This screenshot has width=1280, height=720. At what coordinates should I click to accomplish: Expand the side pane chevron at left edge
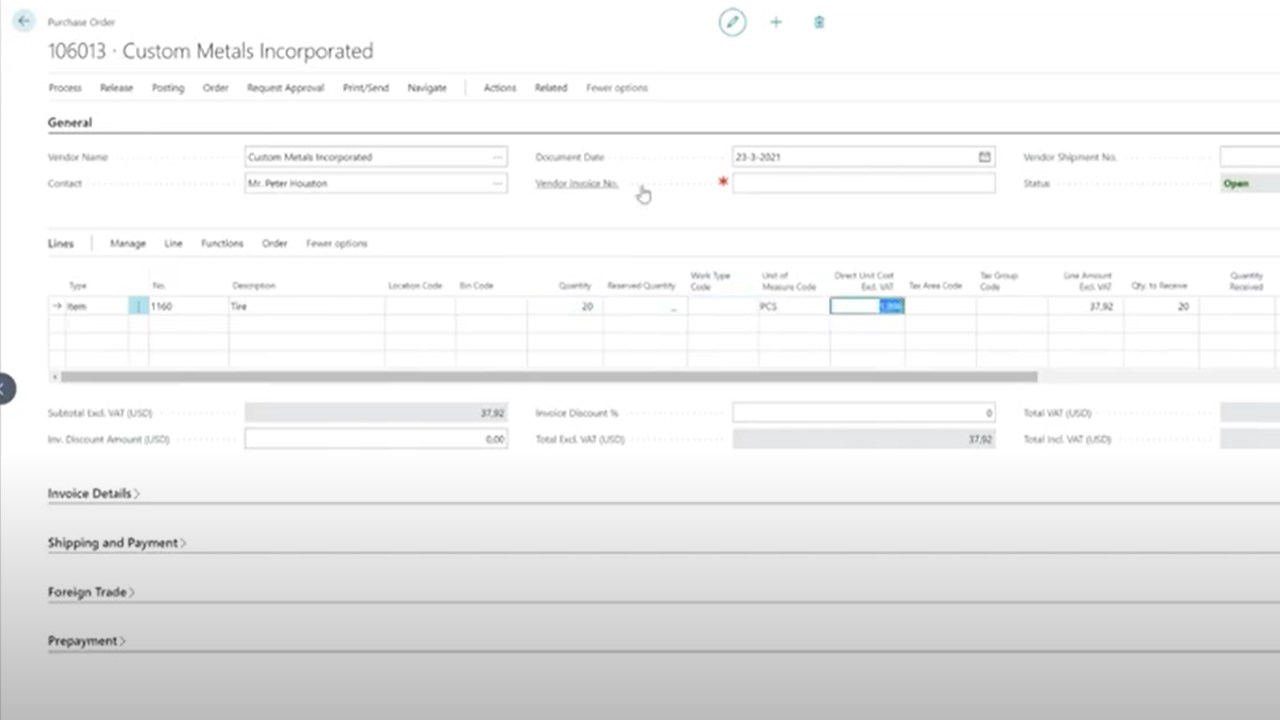(x=6, y=388)
